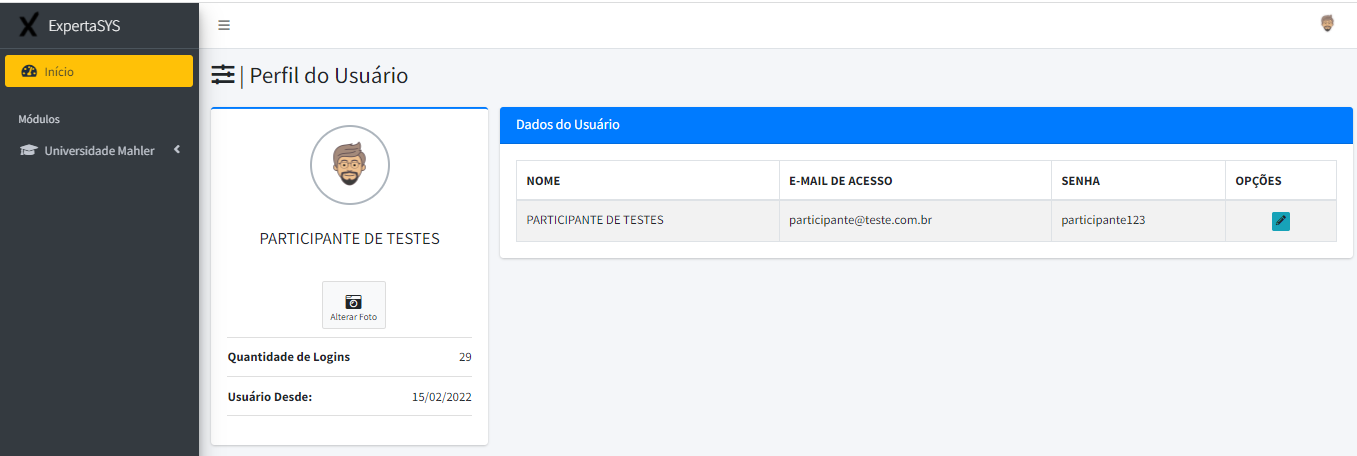Expand the Universidade Mahler chevron arrow
The image size is (1357, 456).
click(177, 150)
